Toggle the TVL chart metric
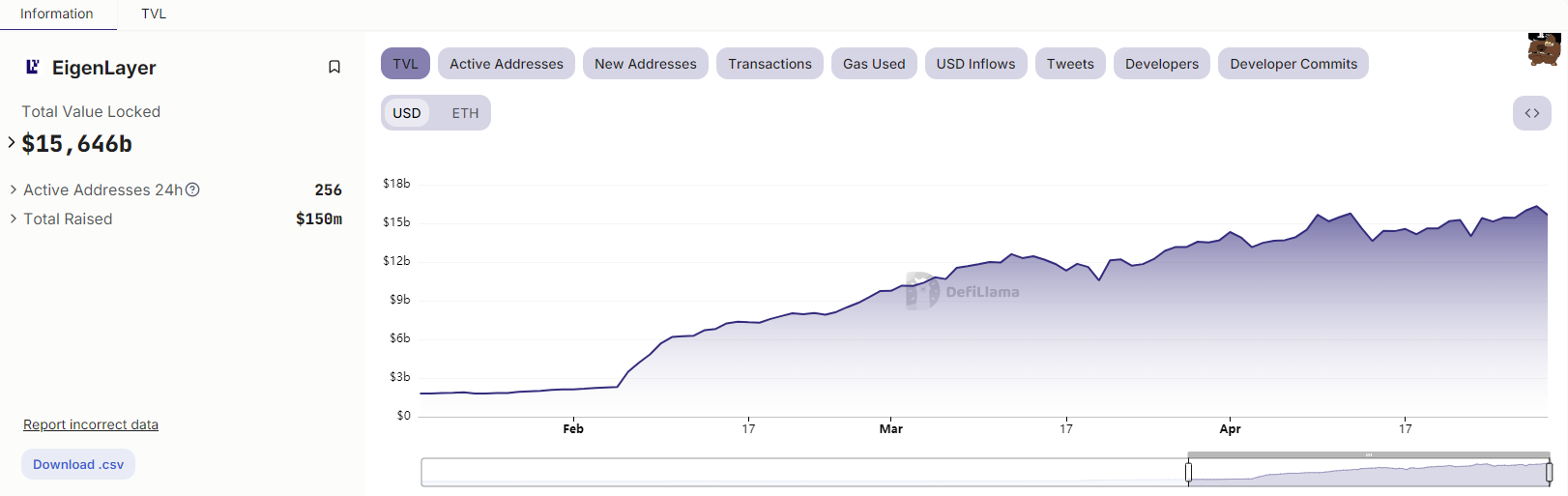This screenshot has width=1568, height=496. (x=405, y=64)
